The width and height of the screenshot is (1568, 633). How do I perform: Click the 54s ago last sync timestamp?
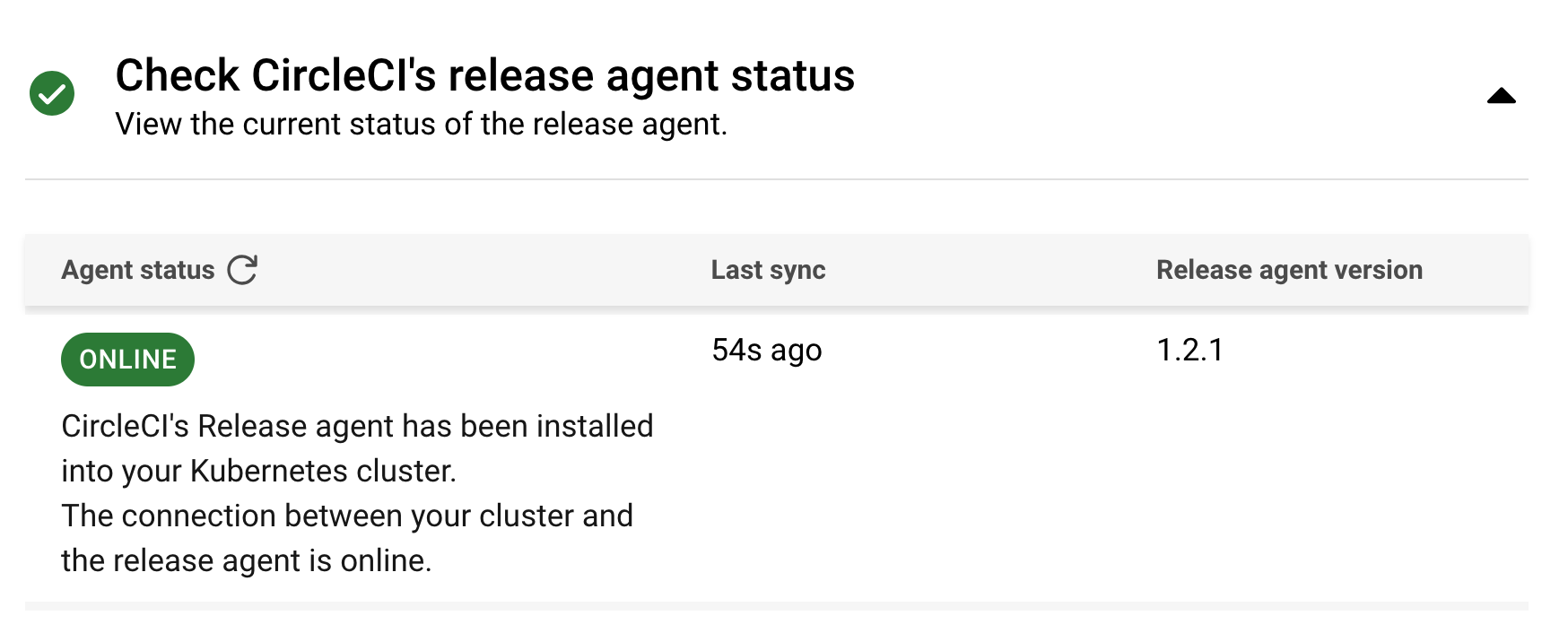tap(767, 351)
